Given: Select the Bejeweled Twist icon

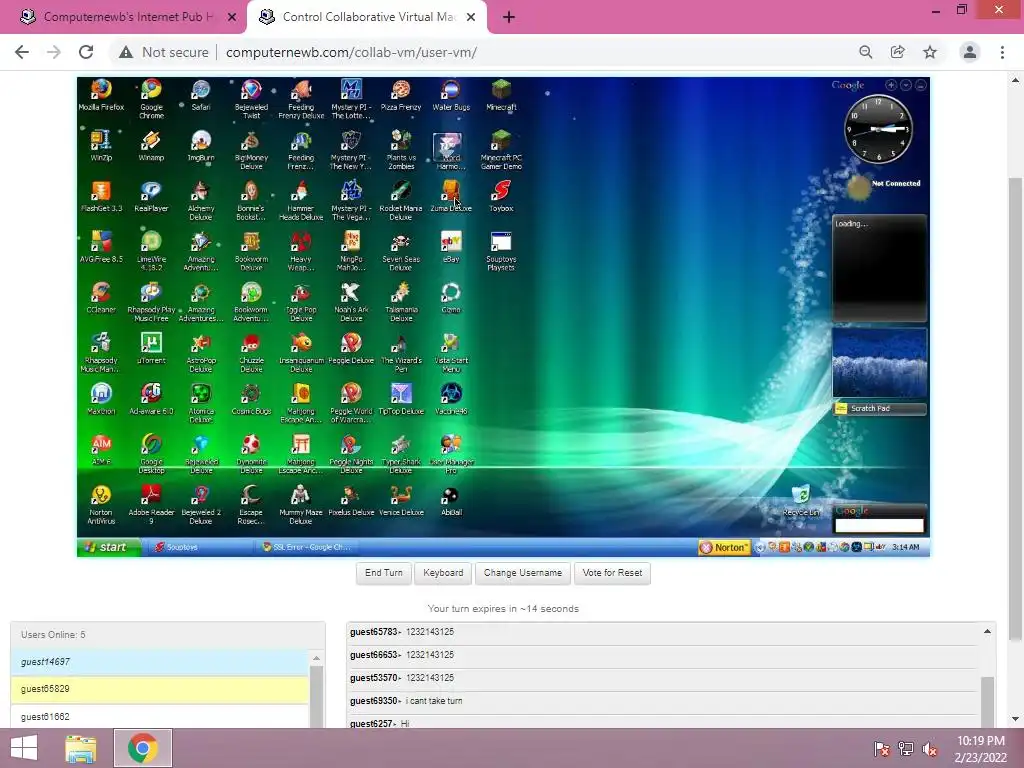Looking at the screenshot, I should [x=251, y=98].
